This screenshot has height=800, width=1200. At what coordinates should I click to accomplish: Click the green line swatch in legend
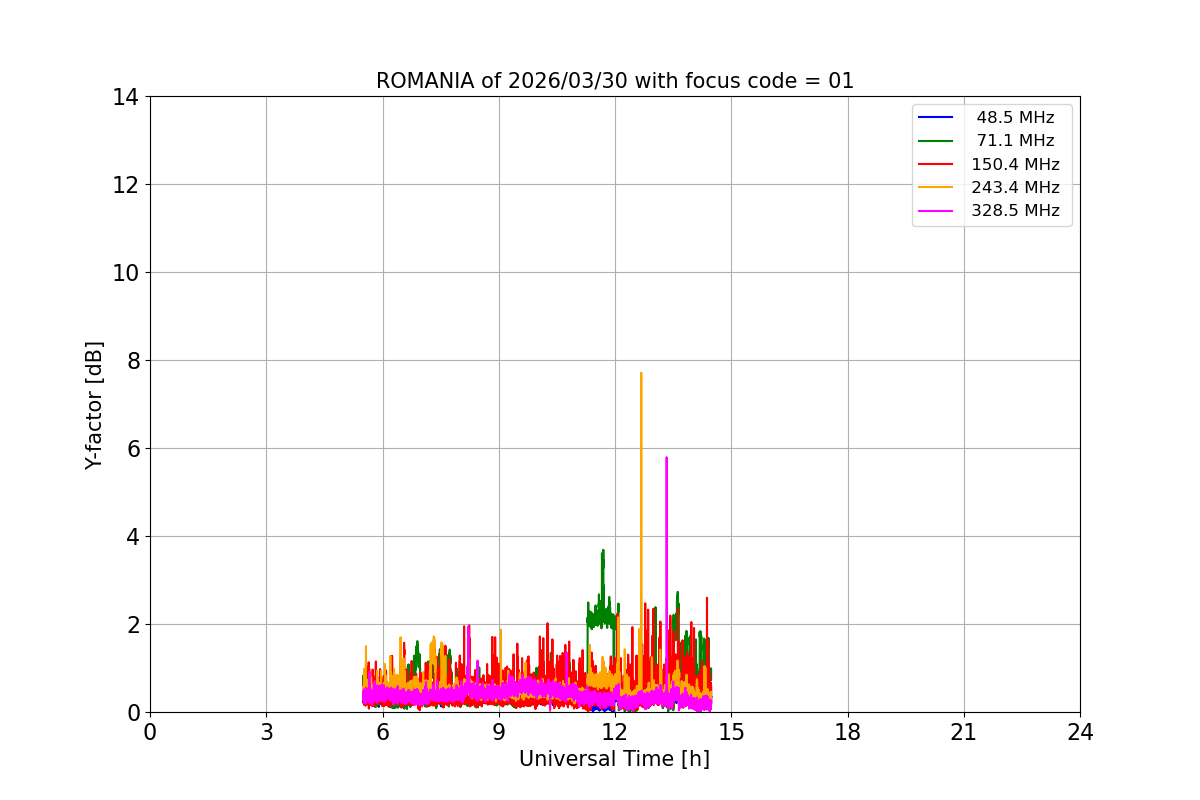tap(936, 141)
